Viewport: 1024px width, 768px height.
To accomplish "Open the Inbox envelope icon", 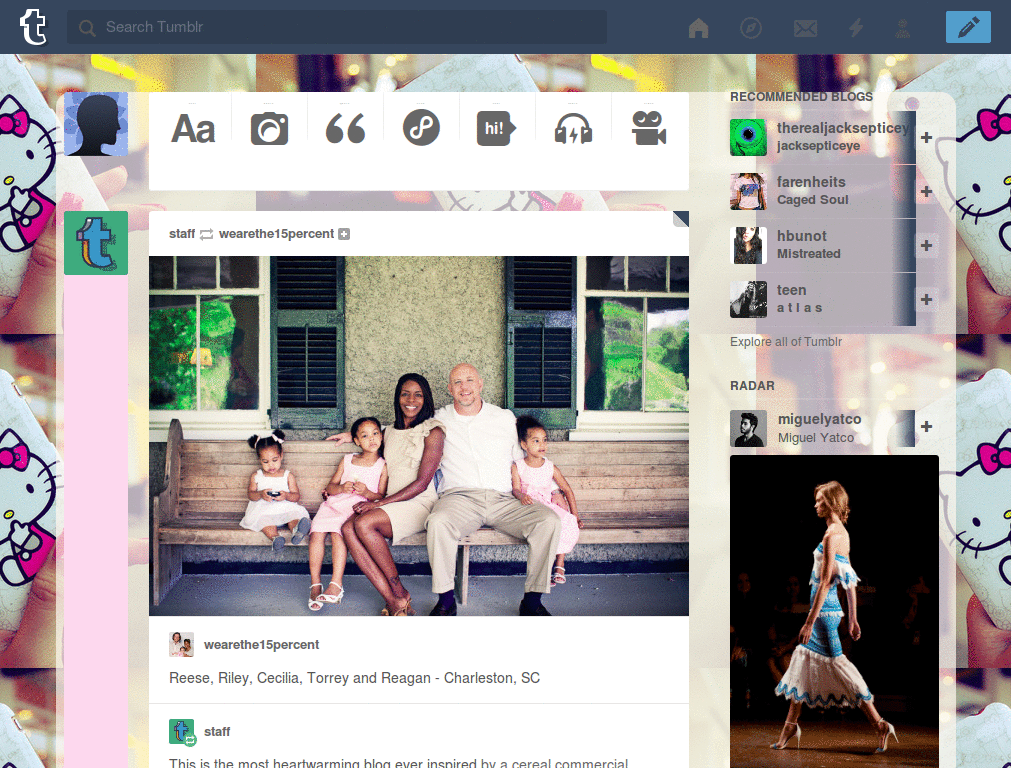I will click(805, 28).
